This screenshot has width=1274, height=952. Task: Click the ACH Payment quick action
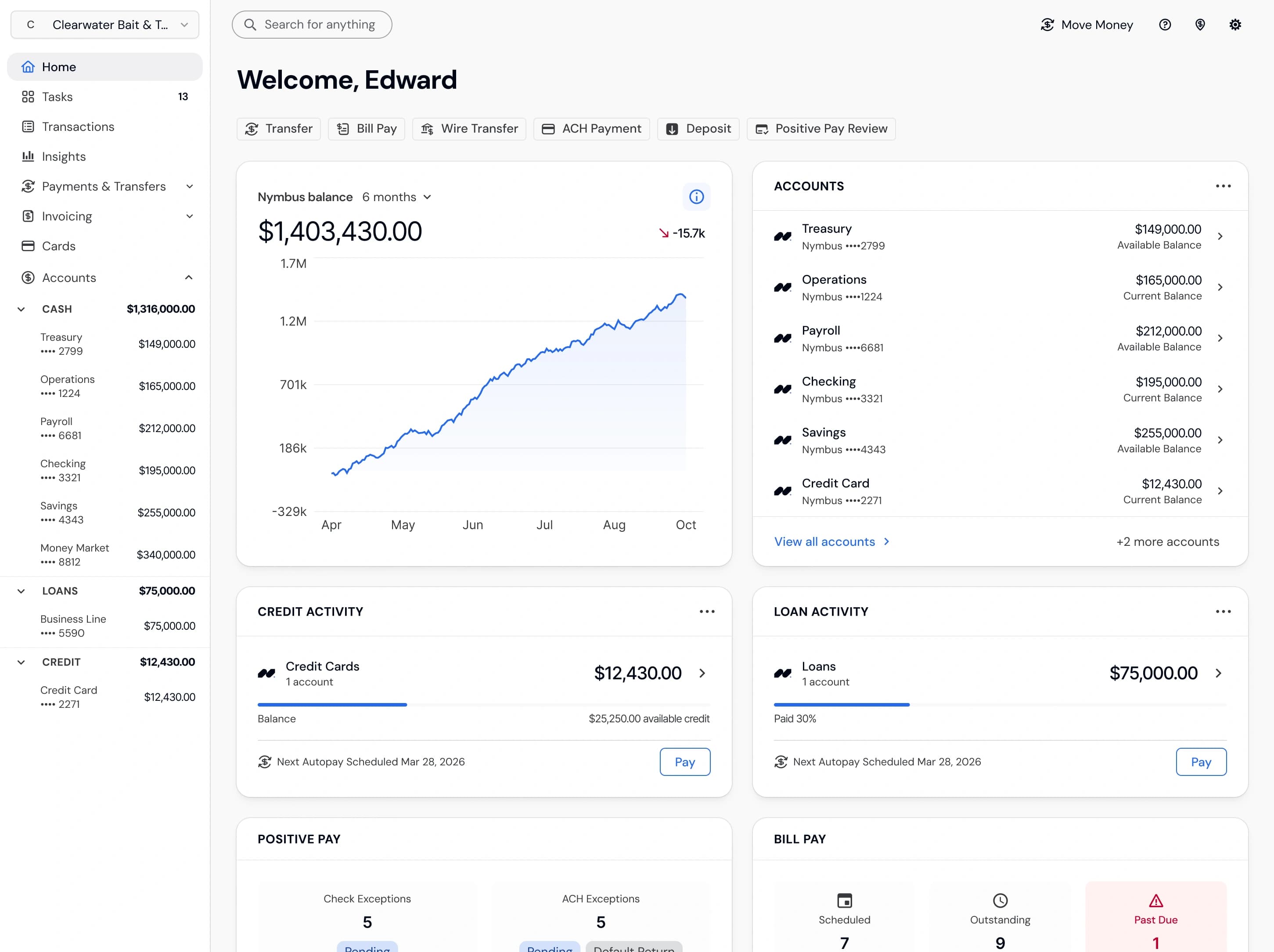[x=591, y=129]
